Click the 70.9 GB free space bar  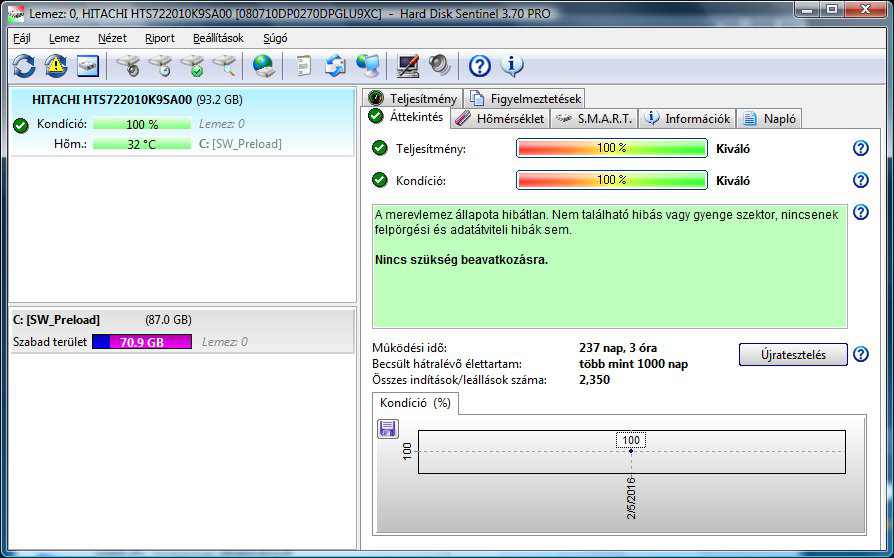point(142,342)
